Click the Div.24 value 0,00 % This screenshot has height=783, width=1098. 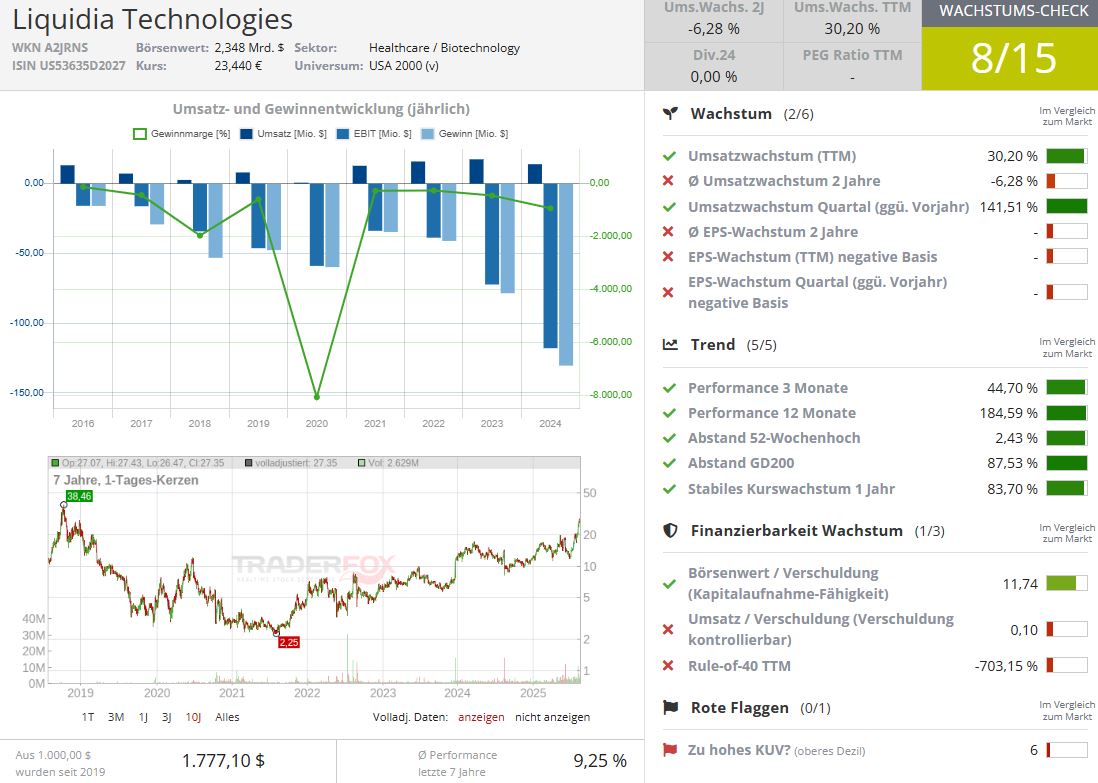pos(714,76)
